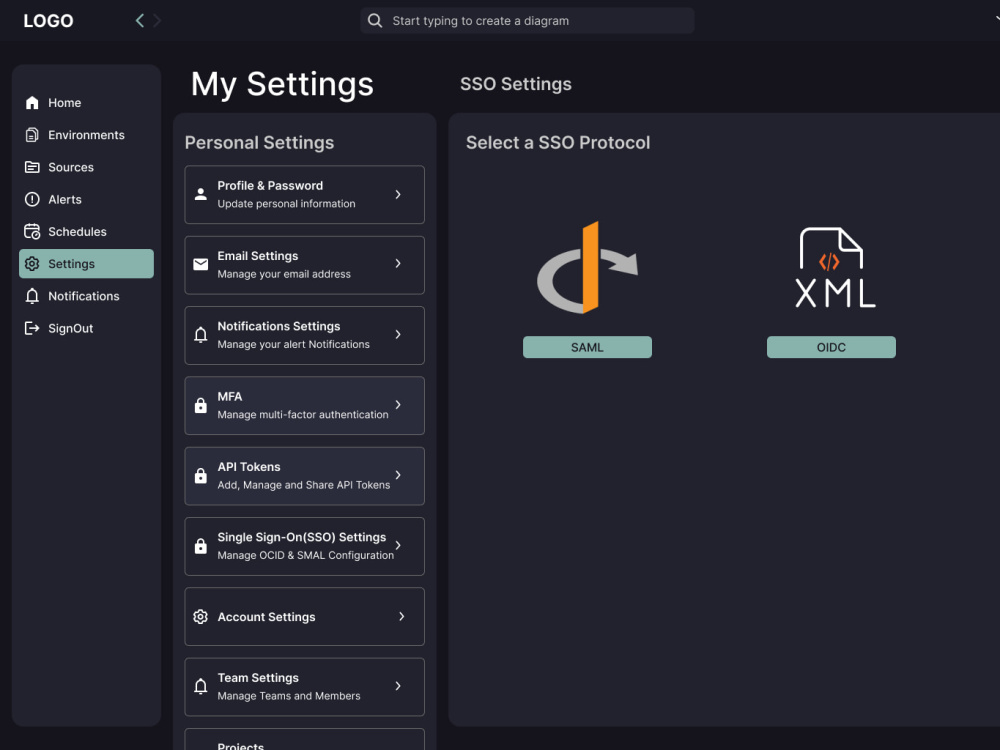Expand Notifications Settings chevron

tap(398, 334)
